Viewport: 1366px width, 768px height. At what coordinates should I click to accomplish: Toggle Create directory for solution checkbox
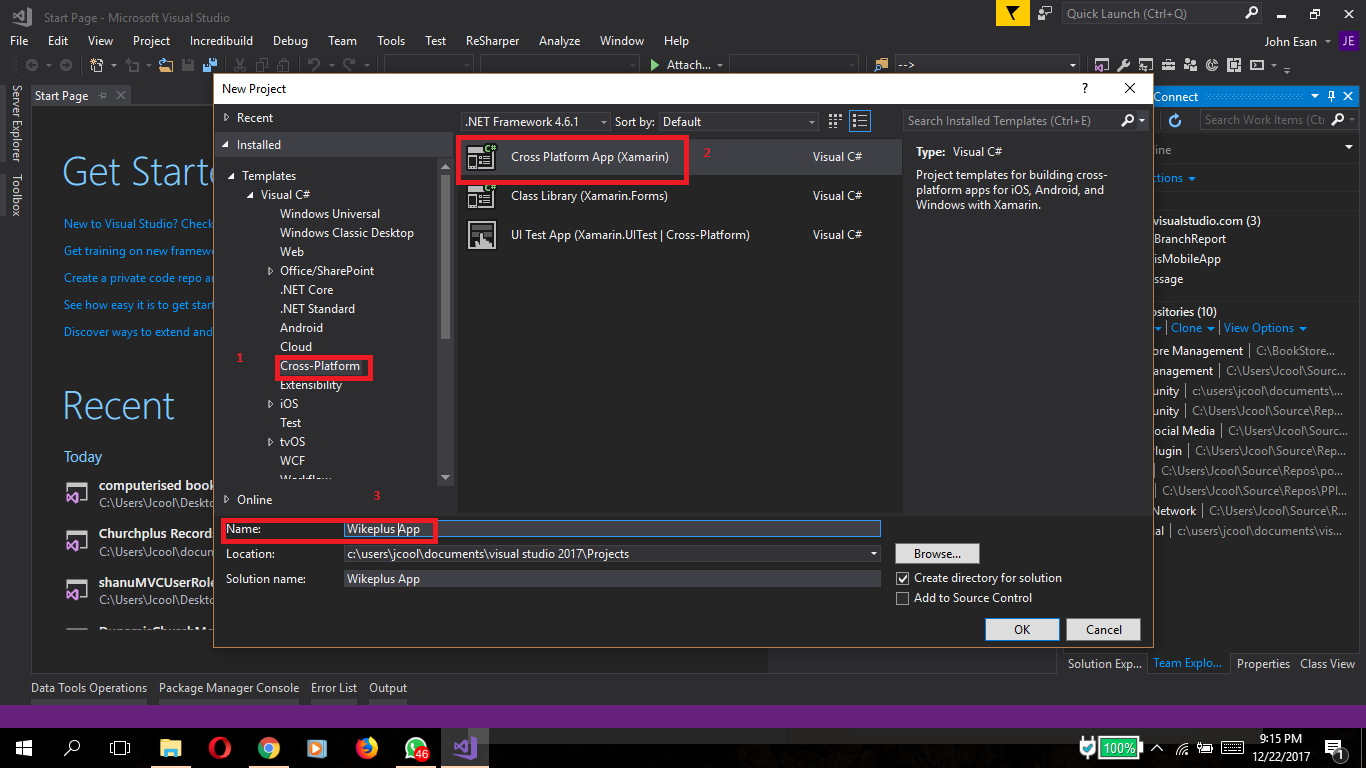point(903,578)
